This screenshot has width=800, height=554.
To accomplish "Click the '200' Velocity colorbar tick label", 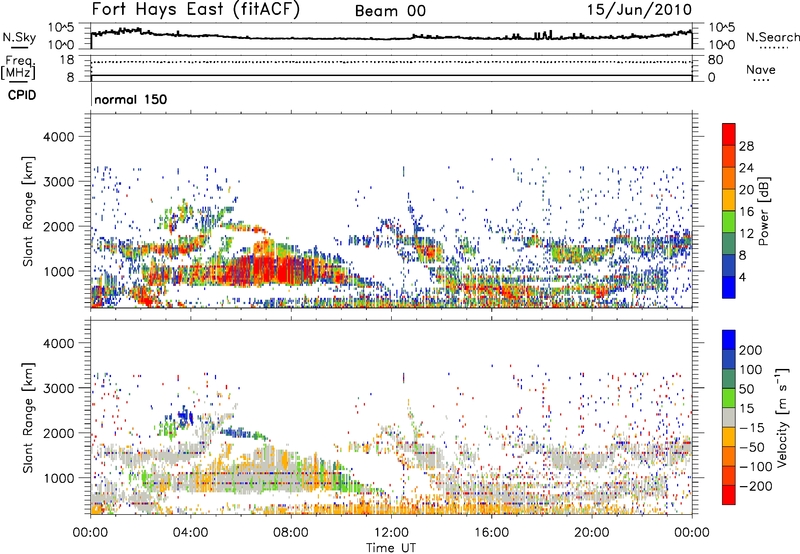I will click(x=751, y=350).
